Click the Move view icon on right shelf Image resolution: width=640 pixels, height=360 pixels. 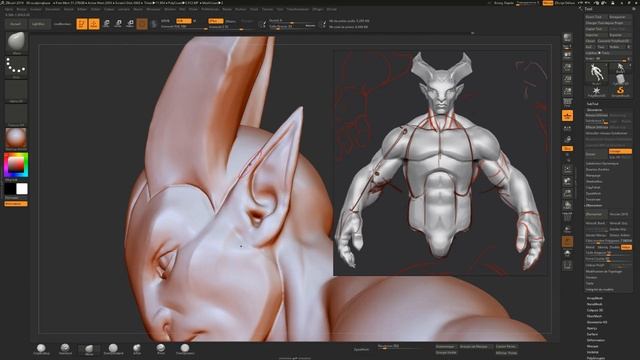pyautogui.click(x=567, y=180)
